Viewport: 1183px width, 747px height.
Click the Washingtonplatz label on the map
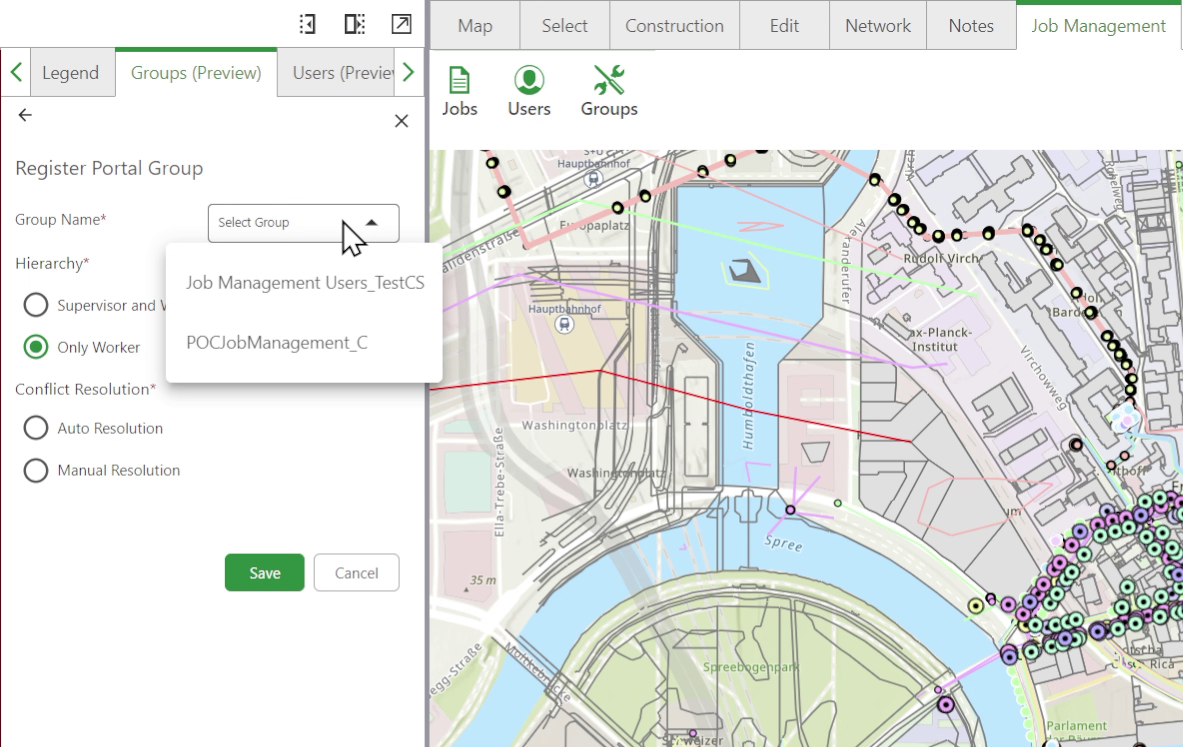tap(574, 425)
